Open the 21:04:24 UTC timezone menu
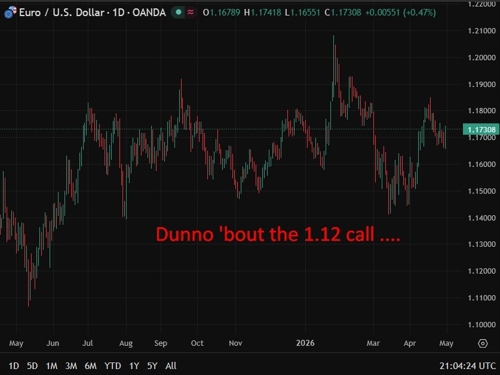 (467, 366)
